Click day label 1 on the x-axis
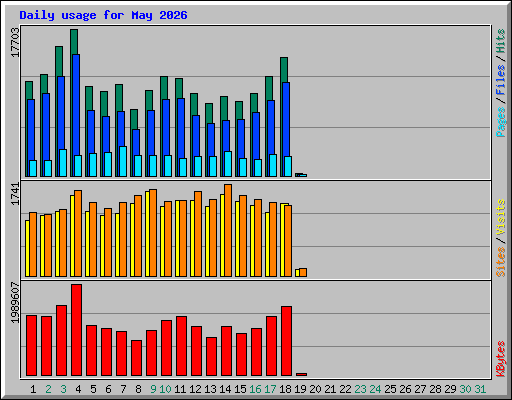 pos(33,389)
